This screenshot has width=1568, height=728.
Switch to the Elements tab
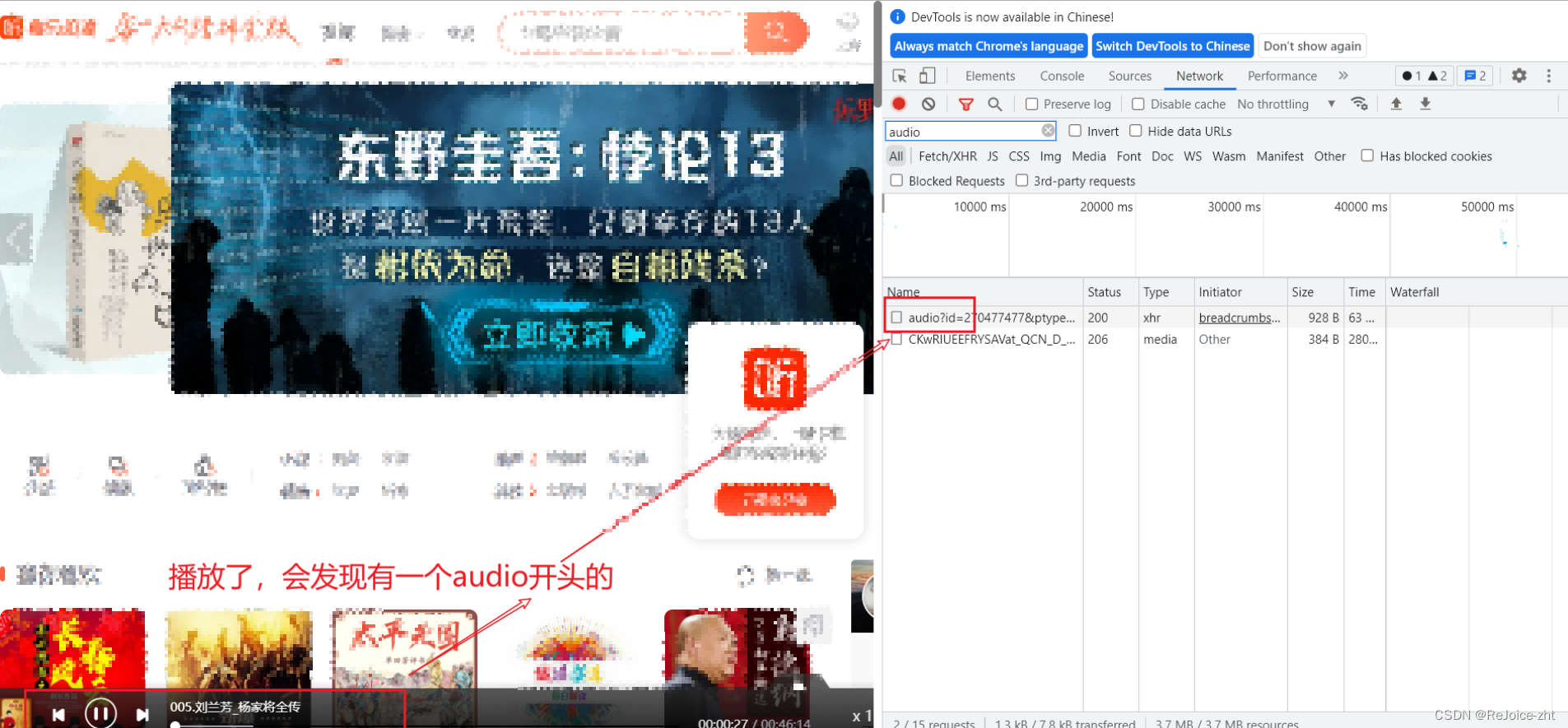990,76
